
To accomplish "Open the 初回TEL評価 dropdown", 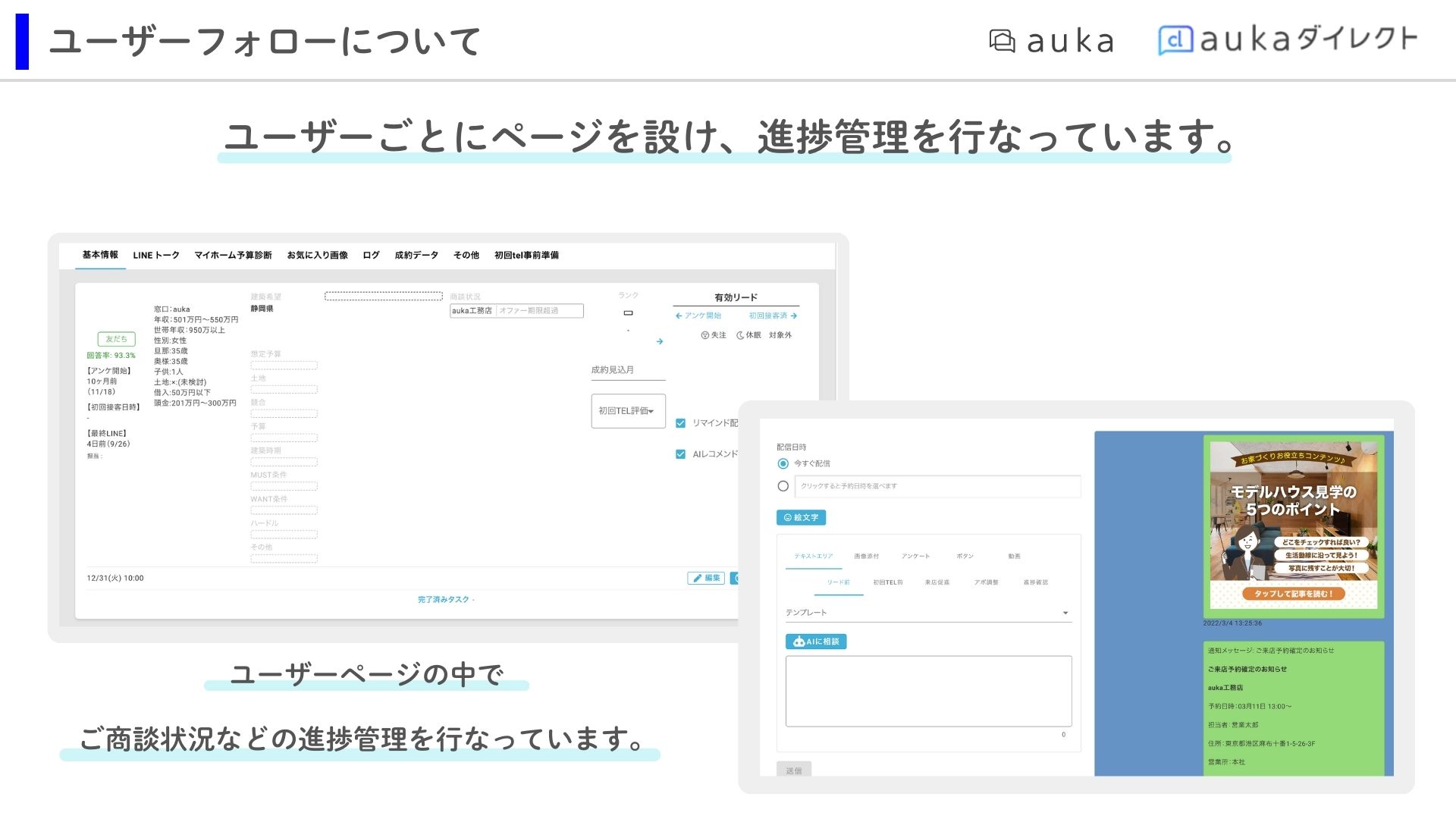I will pos(628,411).
